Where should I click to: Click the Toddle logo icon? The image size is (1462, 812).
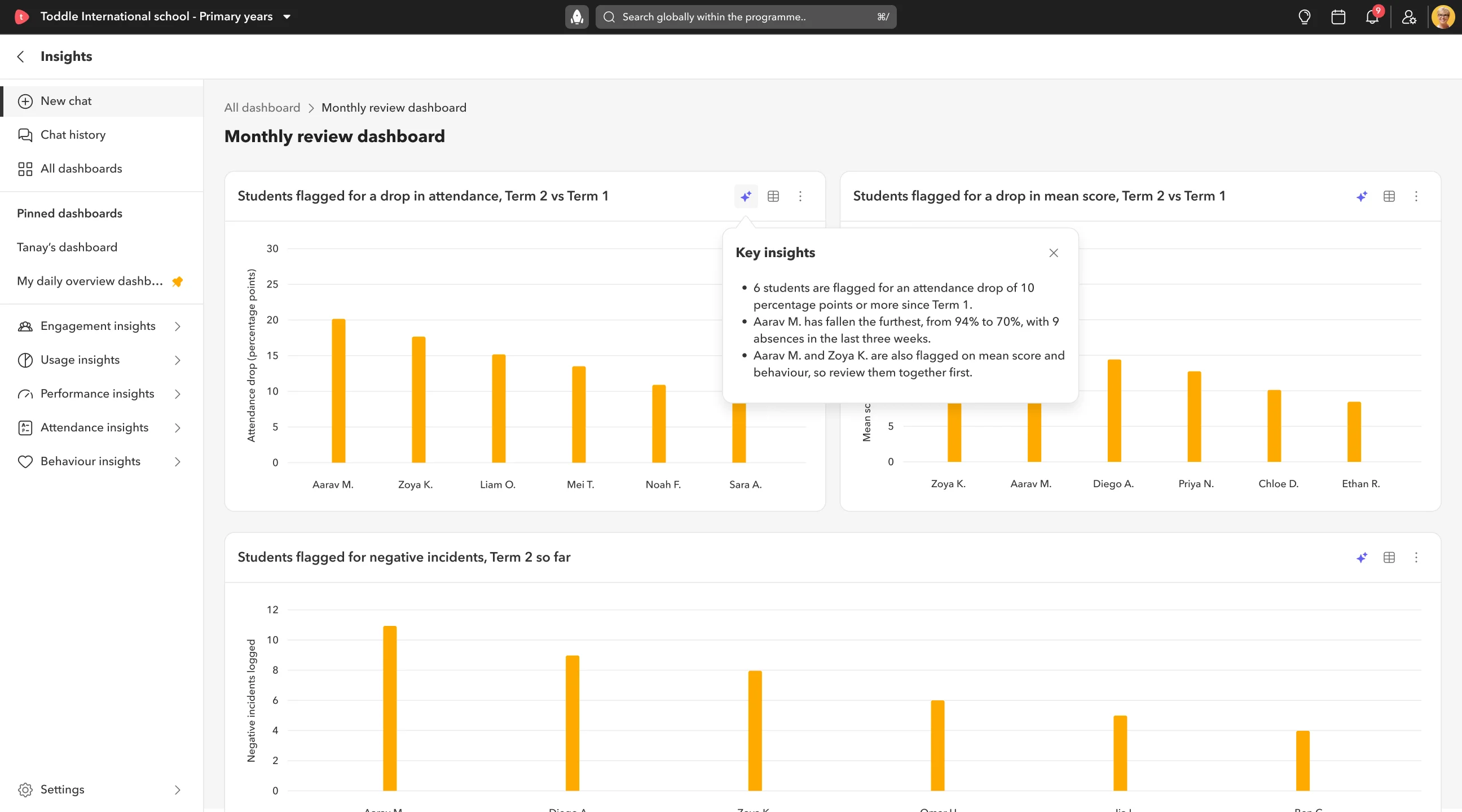(x=21, y=16)
